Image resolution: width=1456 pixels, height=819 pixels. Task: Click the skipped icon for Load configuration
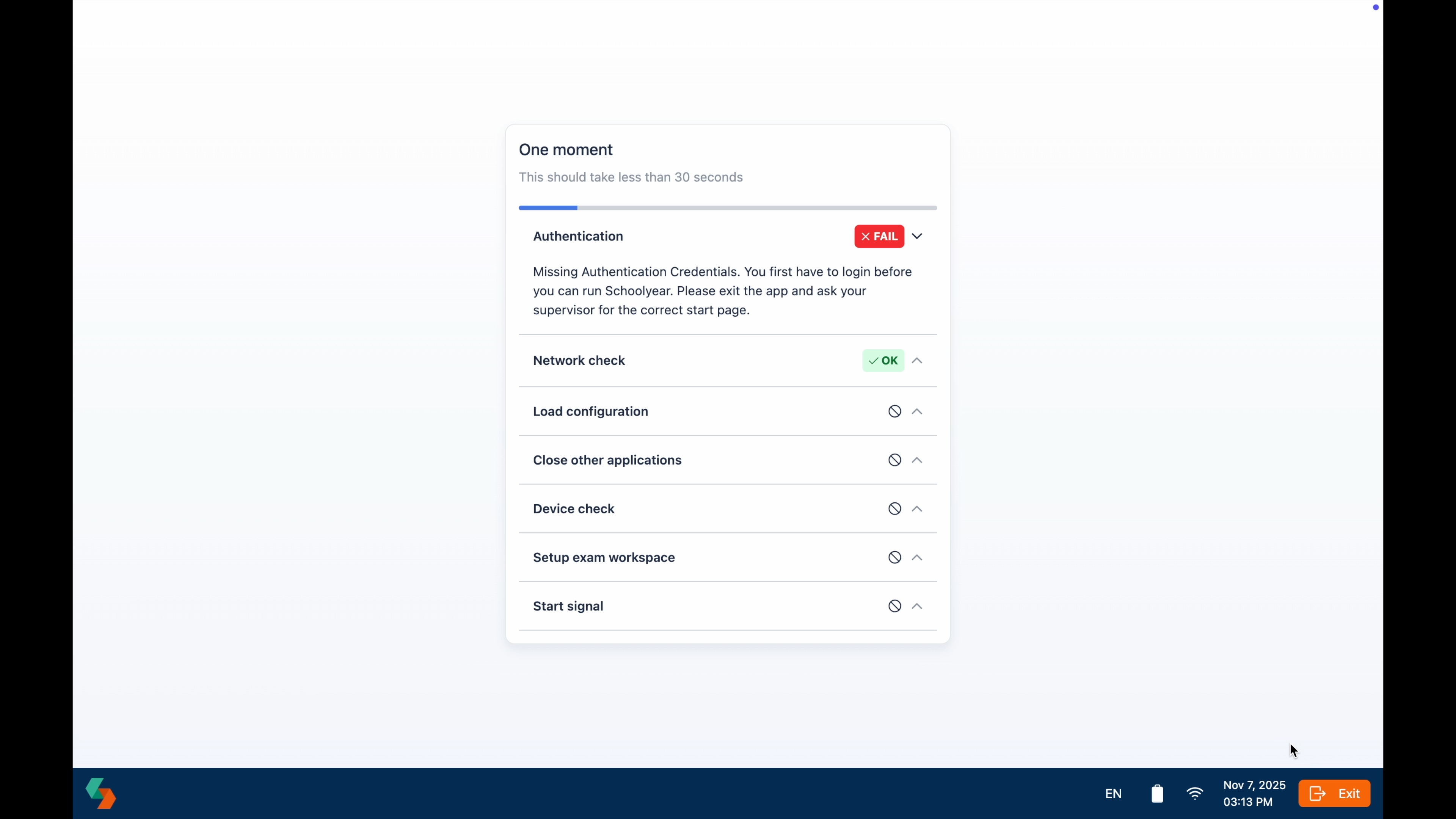[894, 411]
